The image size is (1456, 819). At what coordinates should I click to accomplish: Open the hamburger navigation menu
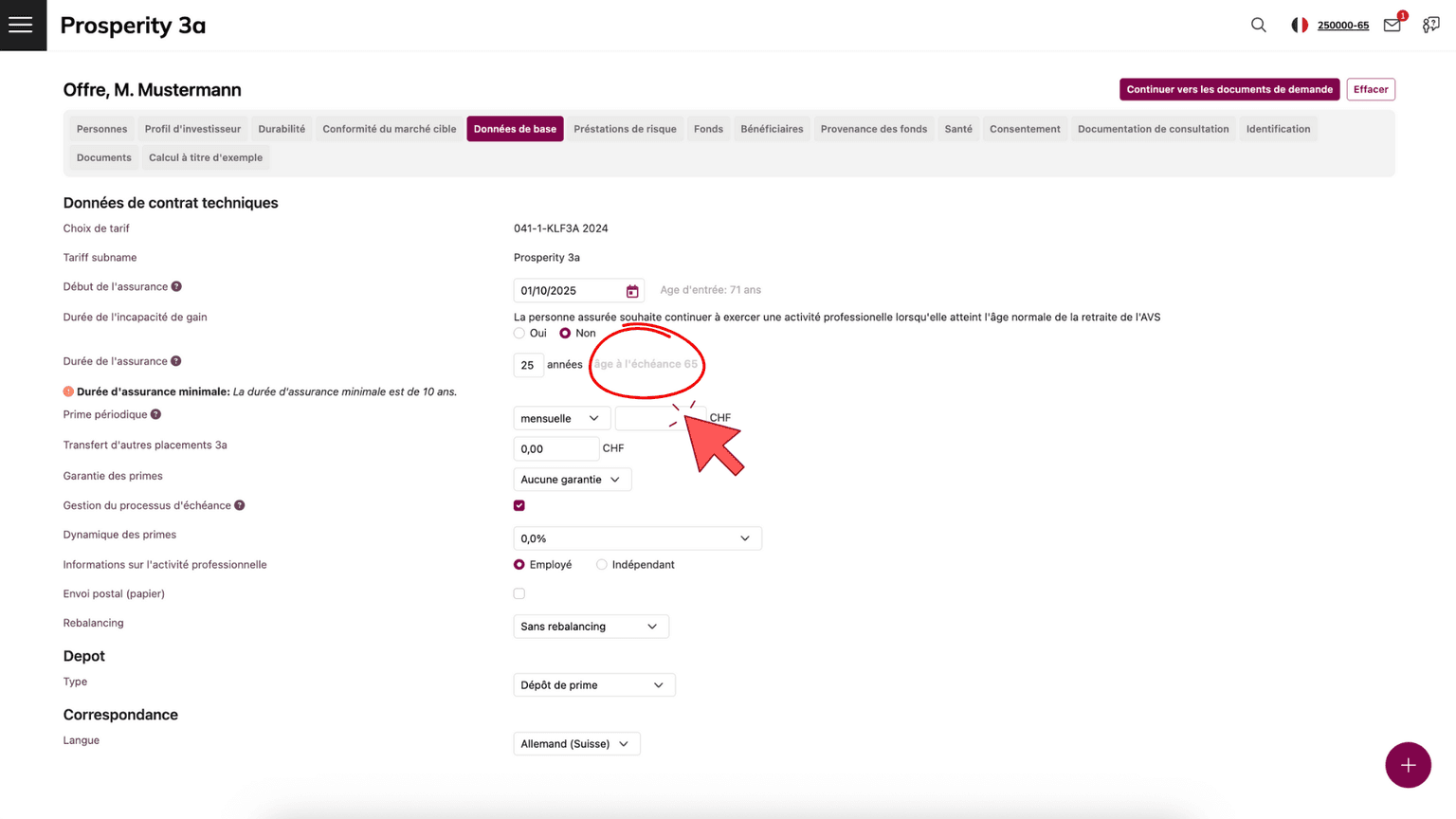21,26
